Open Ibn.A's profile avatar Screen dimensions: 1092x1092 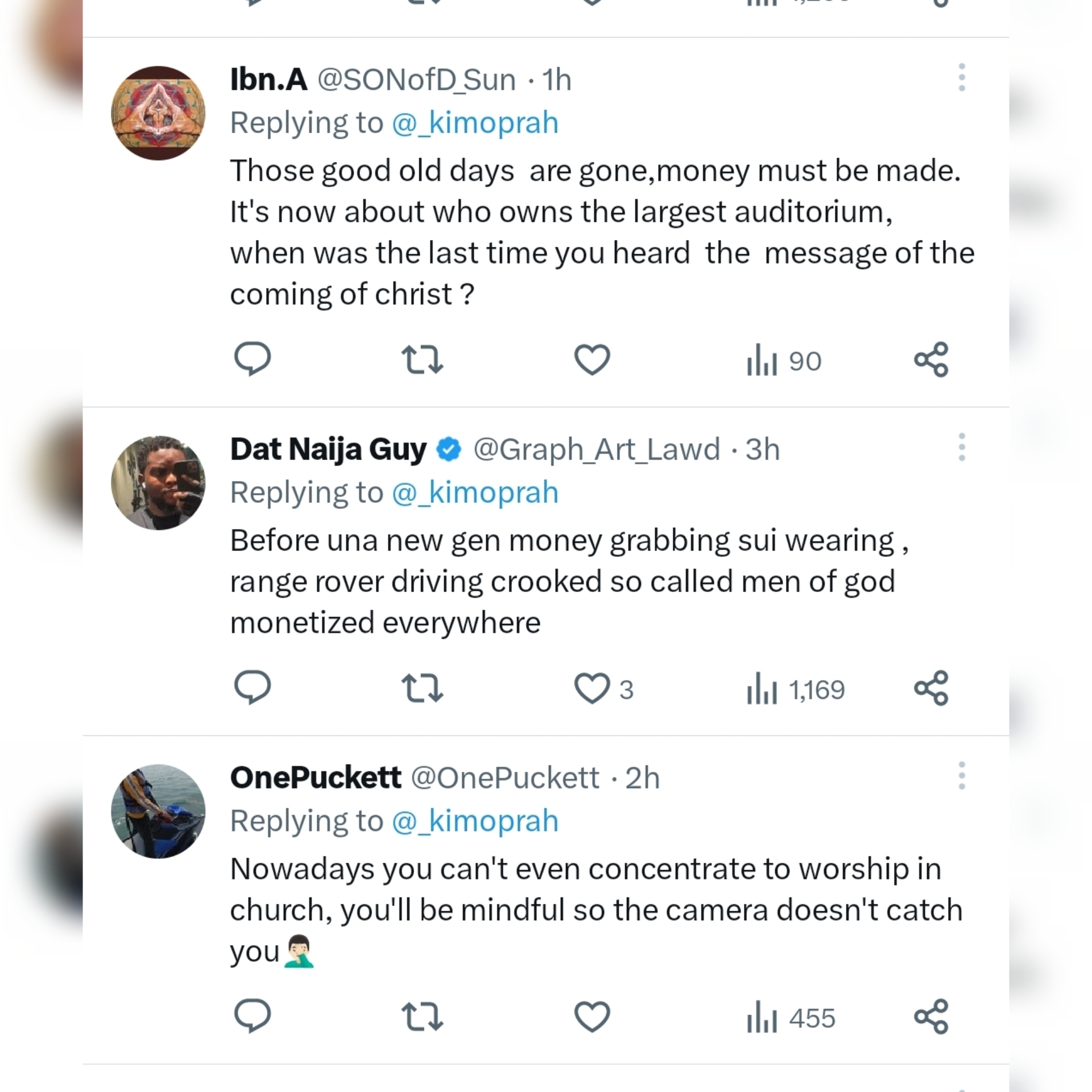[158, 108]
